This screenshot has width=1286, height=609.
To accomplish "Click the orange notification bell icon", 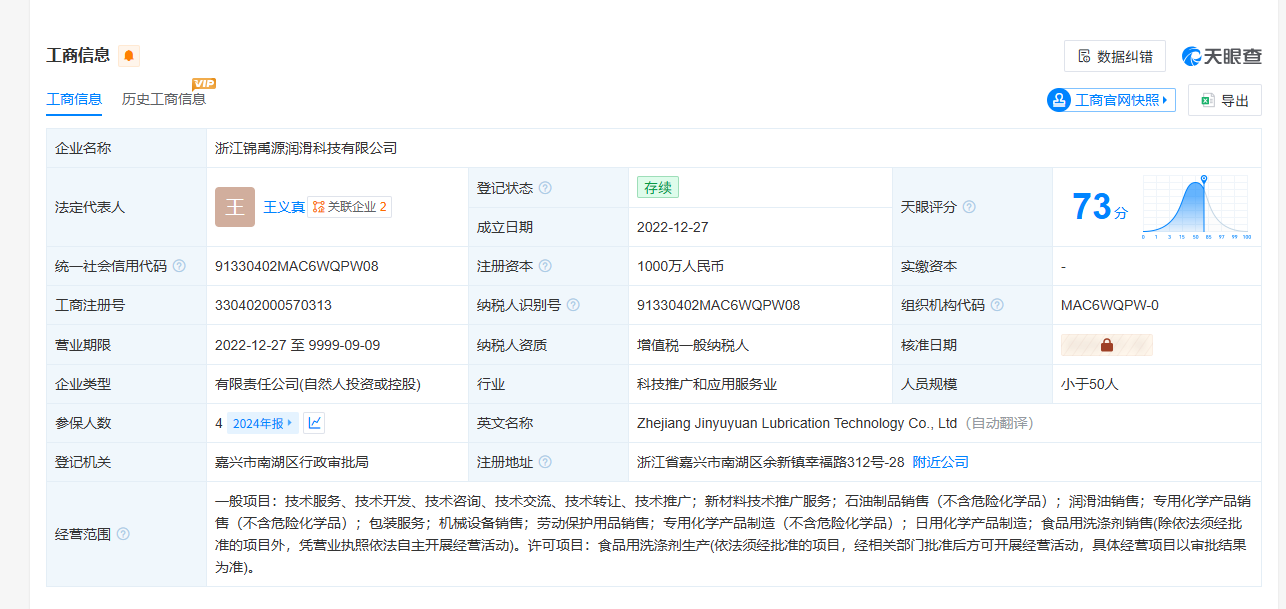I will pyautogui.click(x=129, y=56).
